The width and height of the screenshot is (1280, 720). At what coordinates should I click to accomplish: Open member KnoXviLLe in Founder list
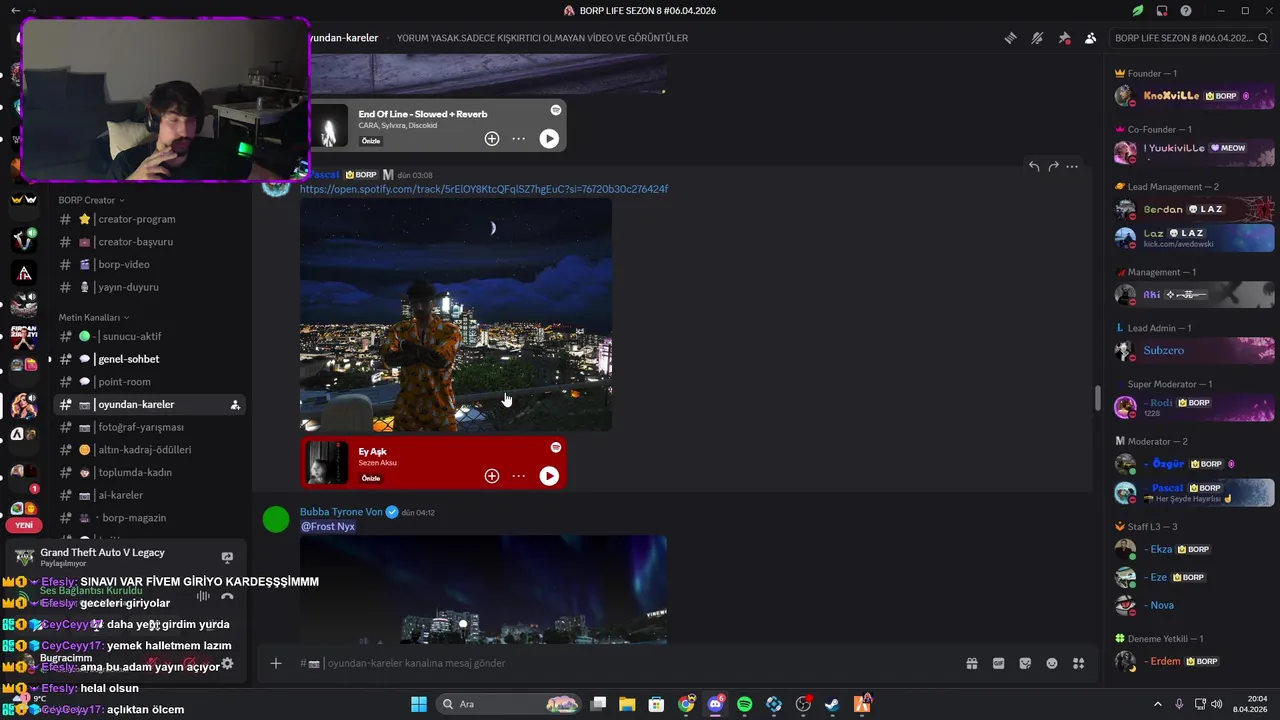tap(1194, 96)
